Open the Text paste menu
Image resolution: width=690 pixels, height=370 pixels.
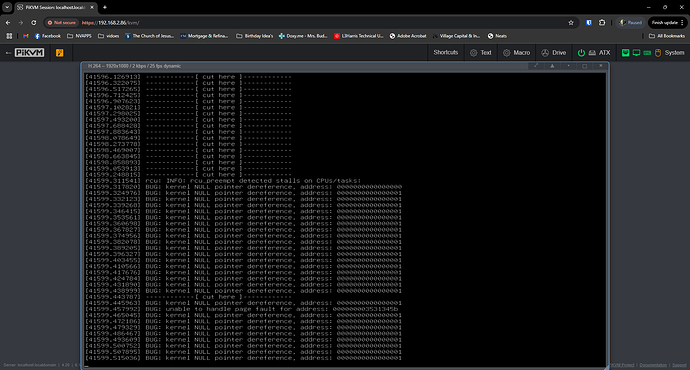(x=481, y=53)
